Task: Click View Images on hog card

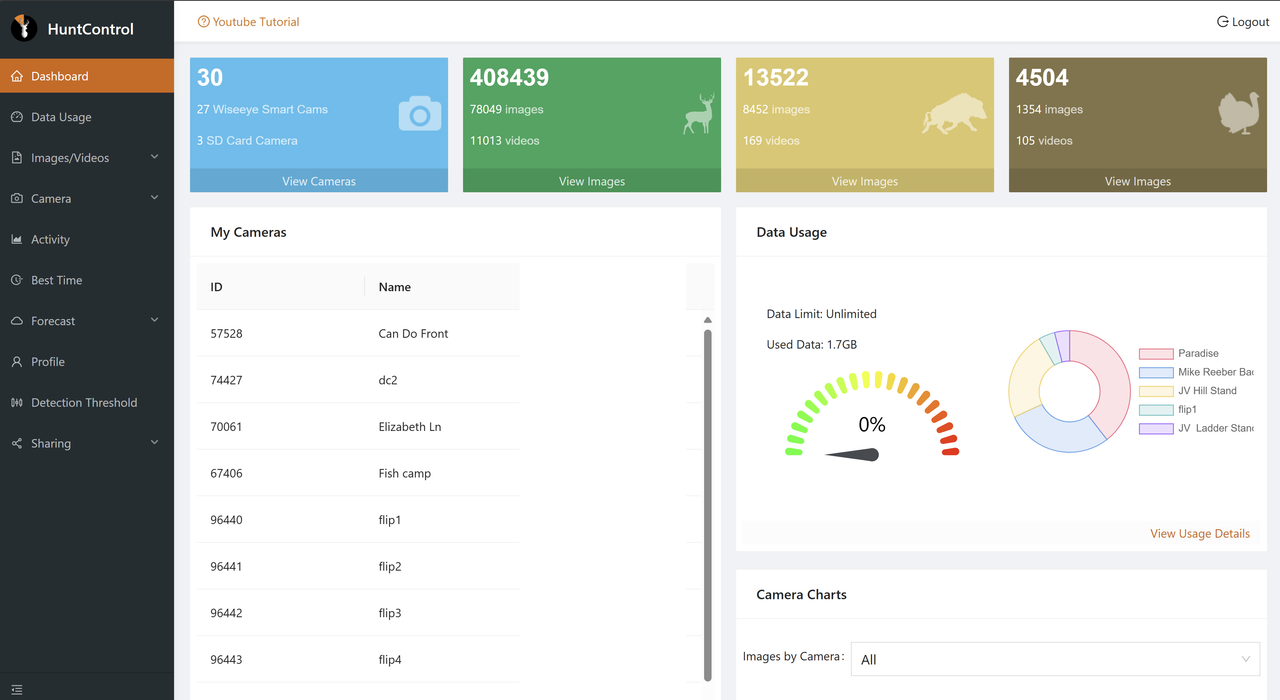Action: 865,181
